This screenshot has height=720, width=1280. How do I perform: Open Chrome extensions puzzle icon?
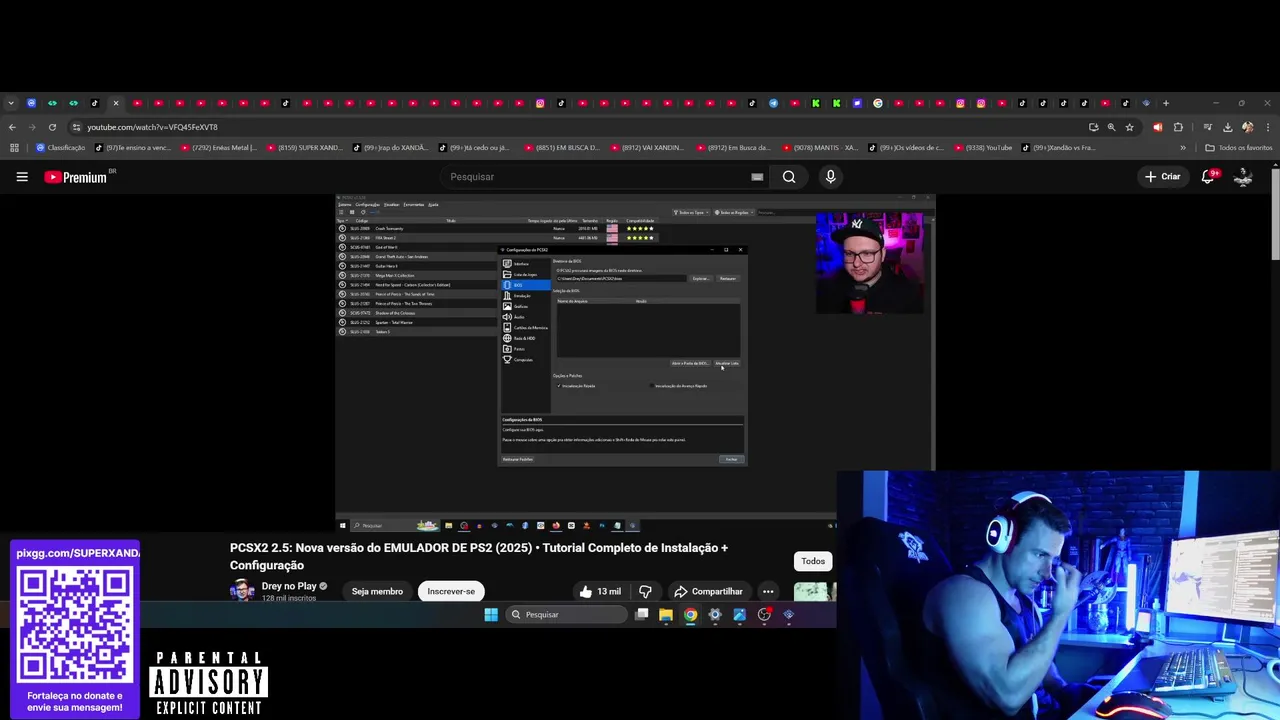tap(1178, 127)
